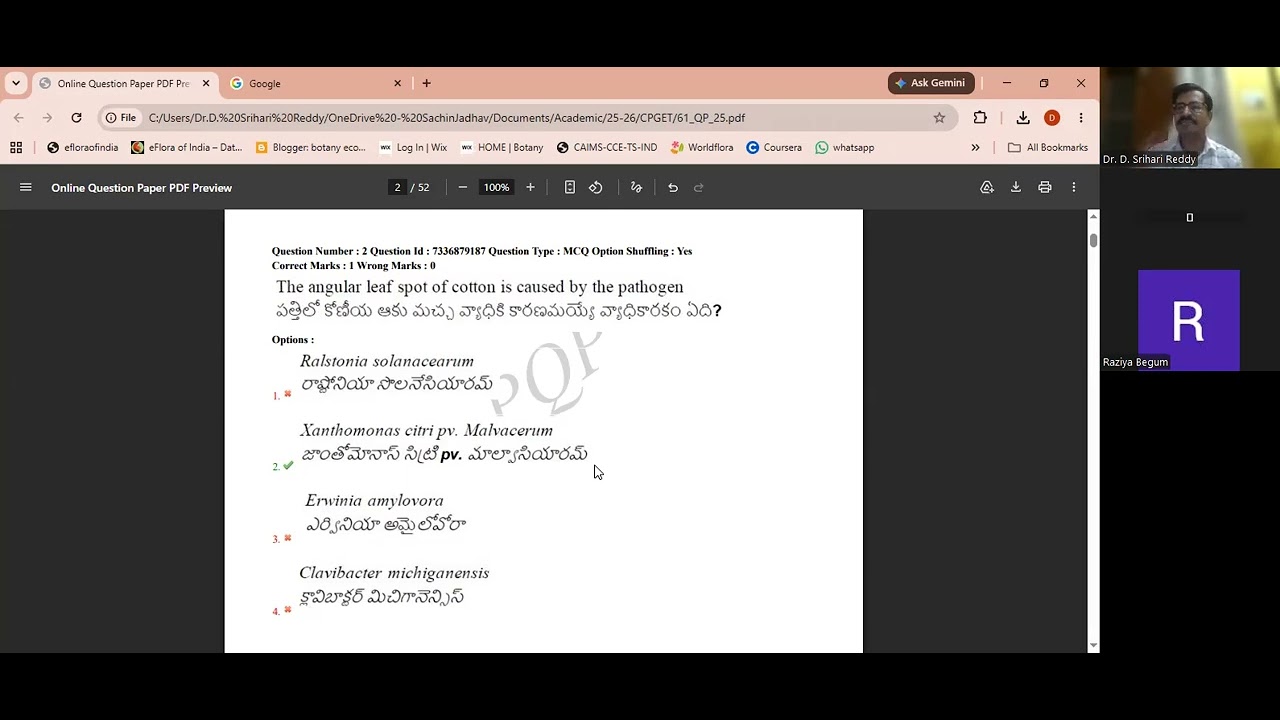Open the Worldflora bookmark
The width and height of the screenshot is (1280, 720).
tap(702, 147)
